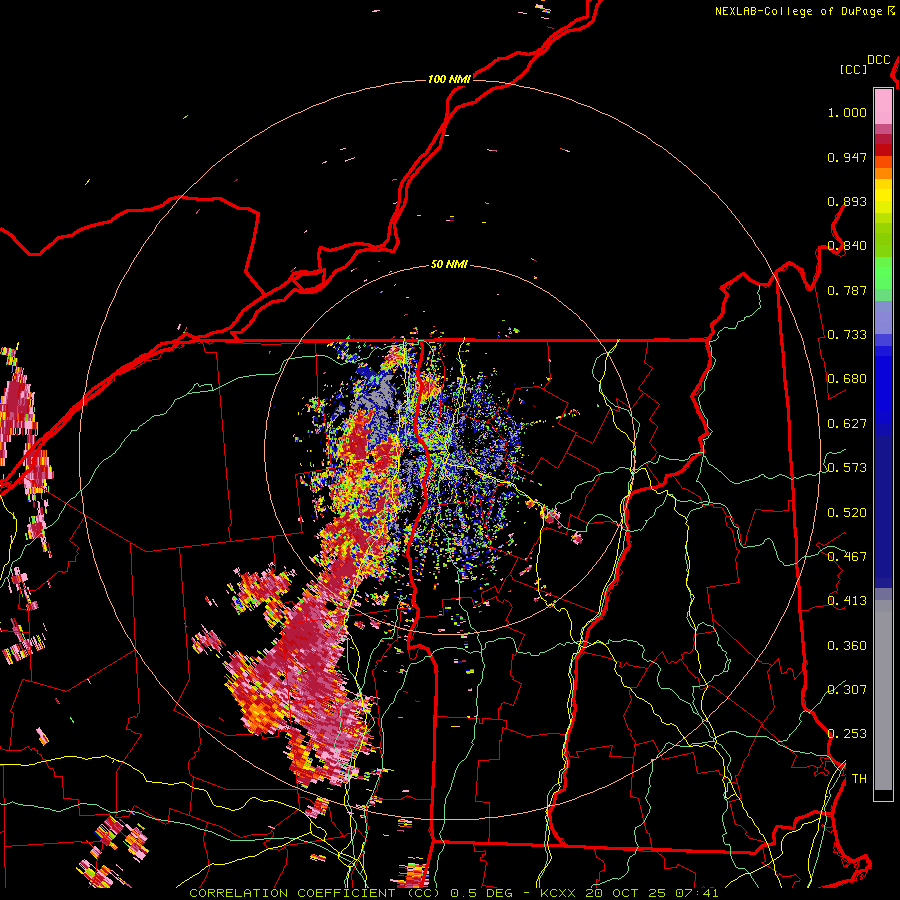Click the 0.307 scale value
This screenshot has height=900, width=900.
[847, 689]
